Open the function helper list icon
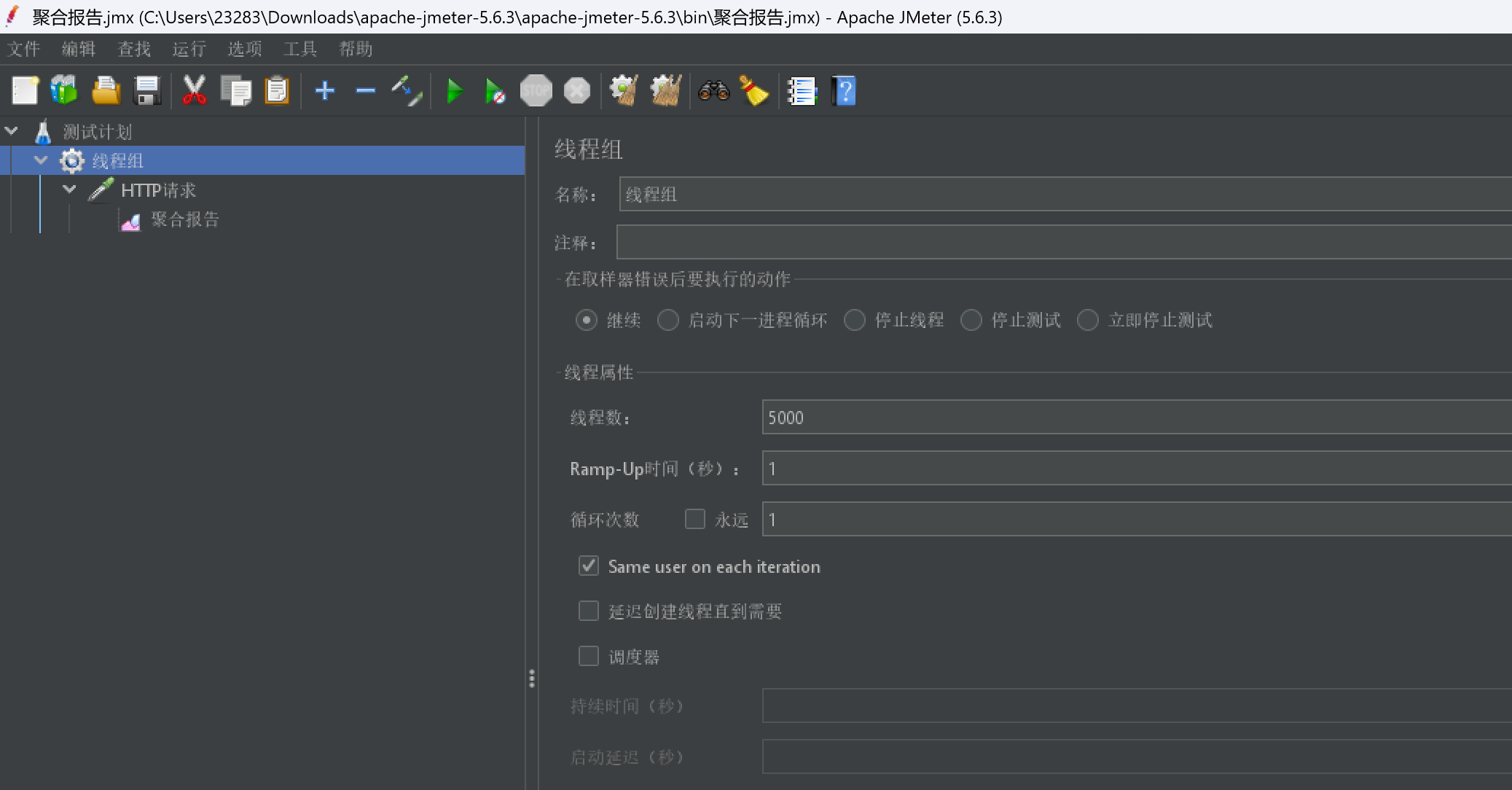 click(x=802, y=91)
